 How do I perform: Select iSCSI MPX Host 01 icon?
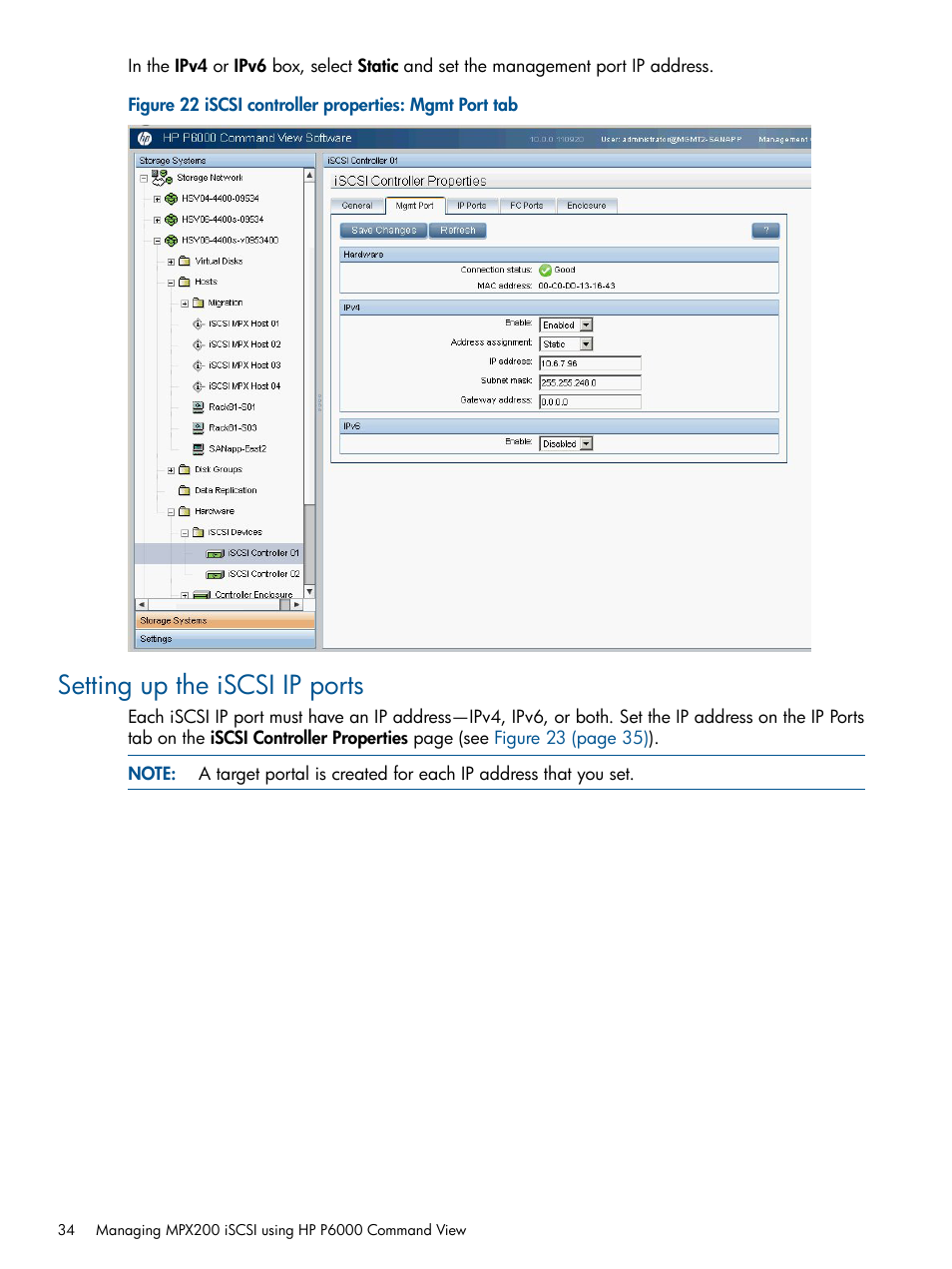(199, 324)
